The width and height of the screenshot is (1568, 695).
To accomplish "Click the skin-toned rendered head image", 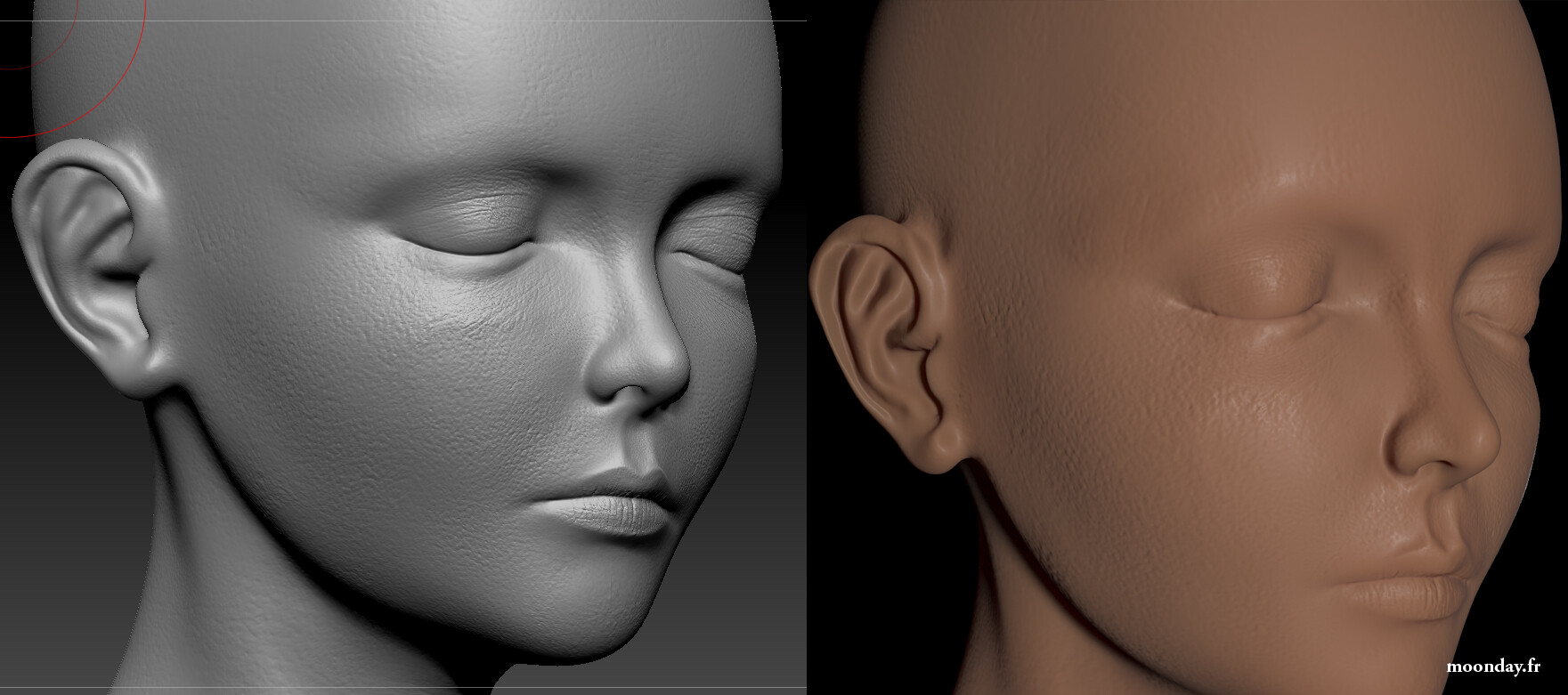I will 1188,347.
